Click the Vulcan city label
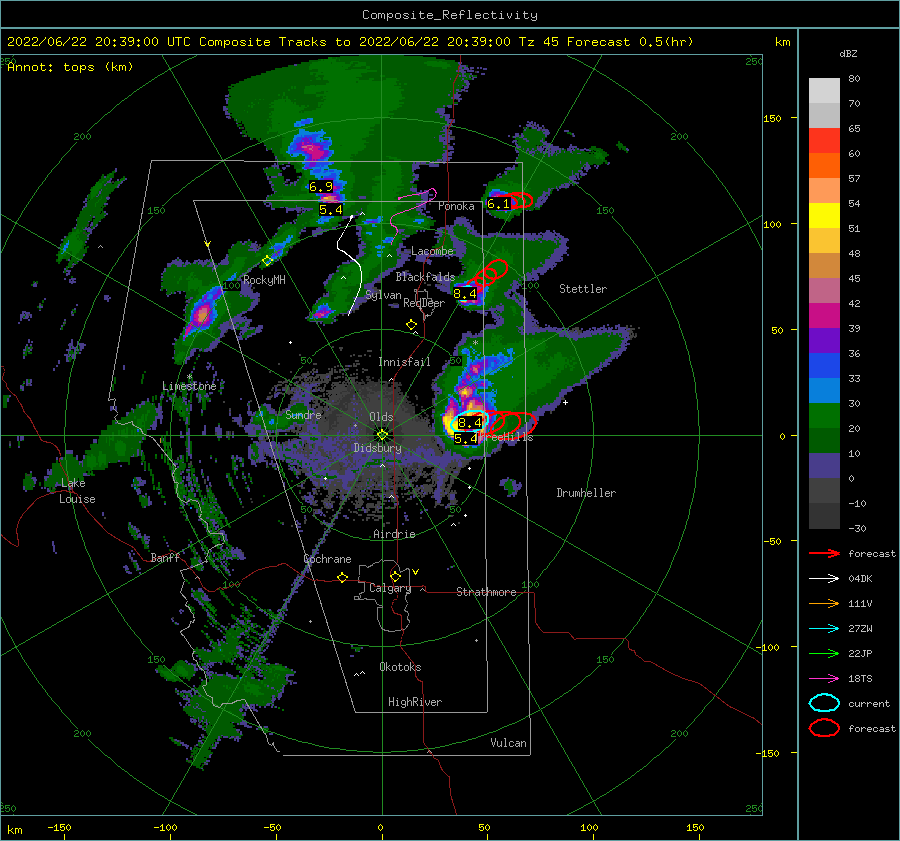The width and height of the screenshot is (900, 841). (508, 743)
